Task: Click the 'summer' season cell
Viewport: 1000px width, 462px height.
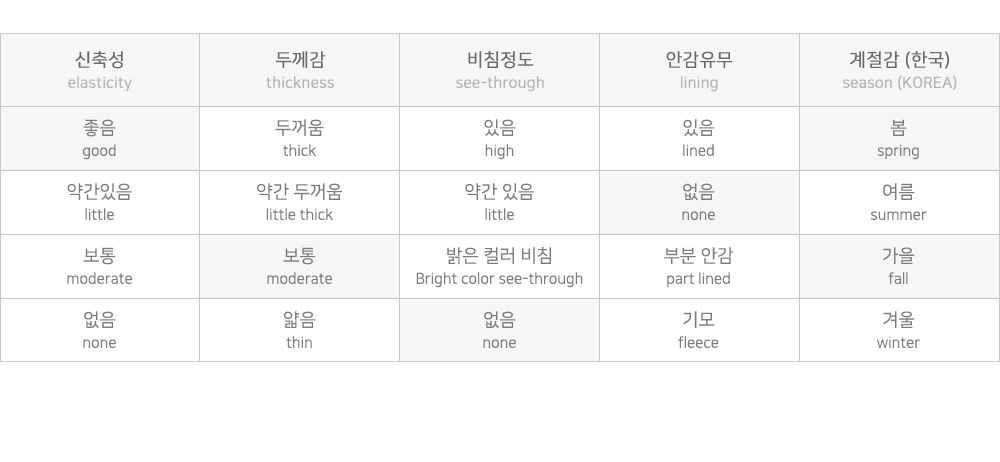Action: pos(899,202)
